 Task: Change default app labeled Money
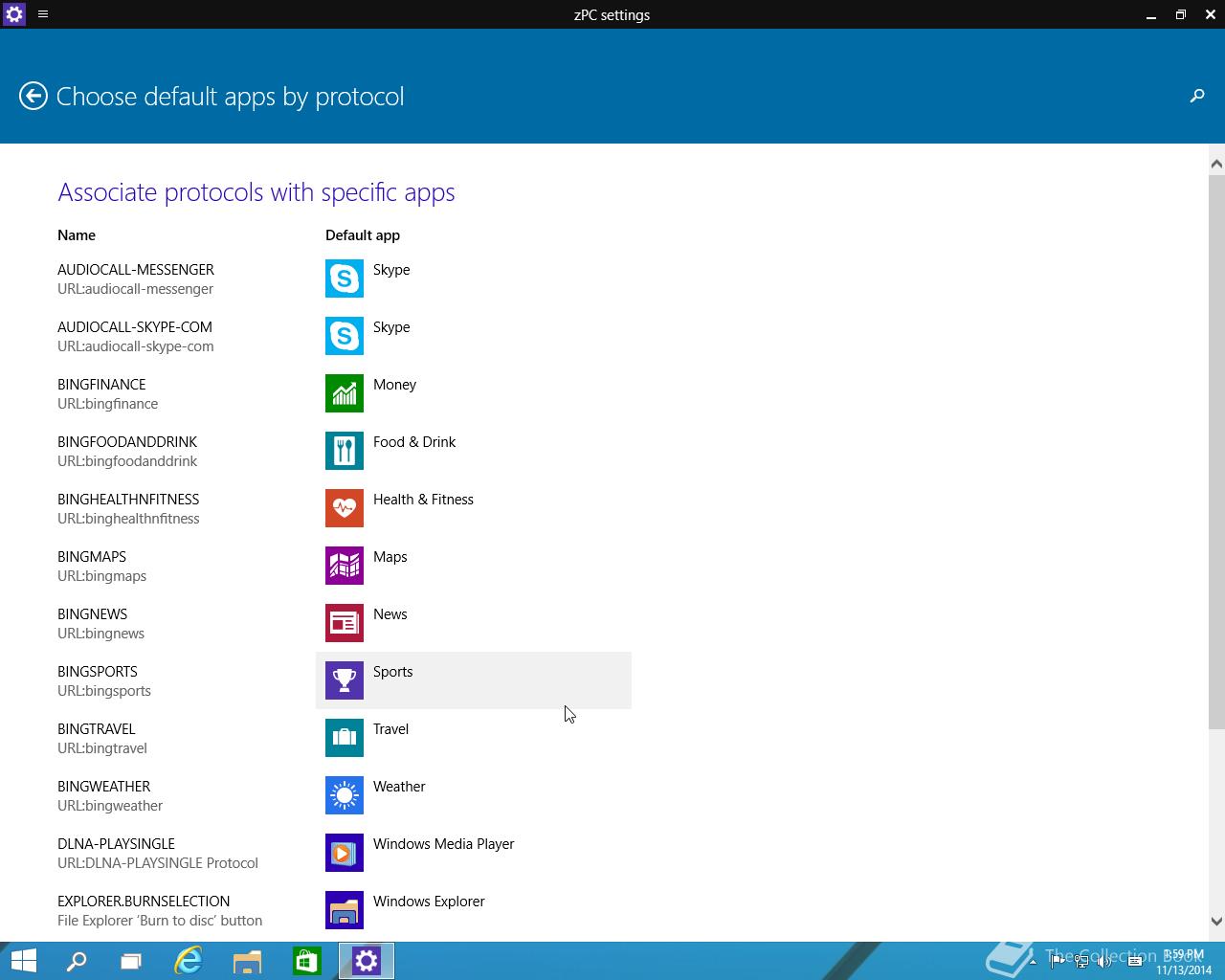coord(394,385)
